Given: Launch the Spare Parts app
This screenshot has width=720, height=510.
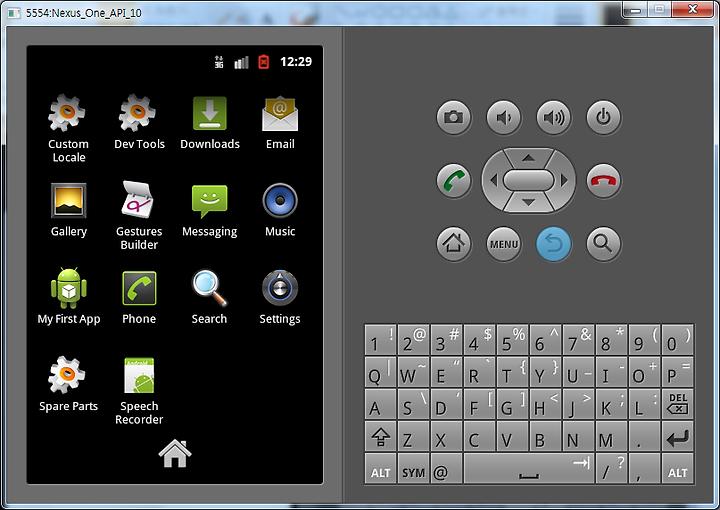Looking at the screenshot, I should (68, 383).
